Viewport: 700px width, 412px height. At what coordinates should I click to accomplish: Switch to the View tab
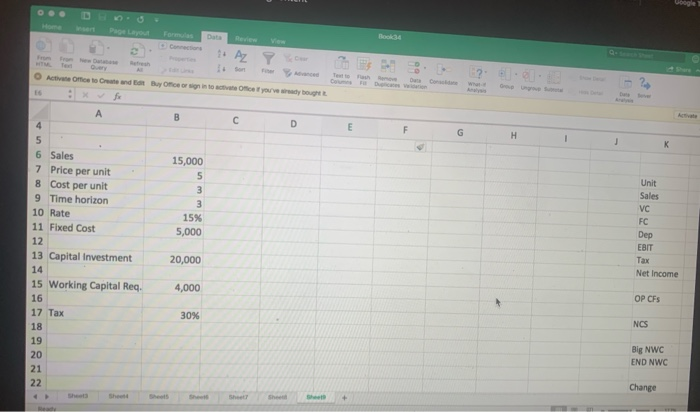(278, 41)
